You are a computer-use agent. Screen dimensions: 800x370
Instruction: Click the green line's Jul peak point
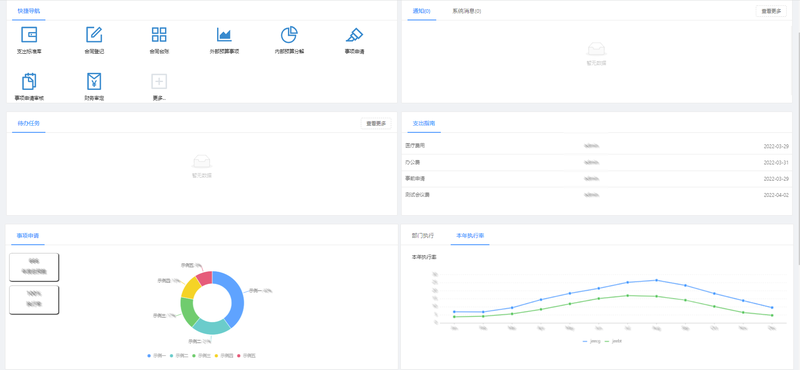627,295
